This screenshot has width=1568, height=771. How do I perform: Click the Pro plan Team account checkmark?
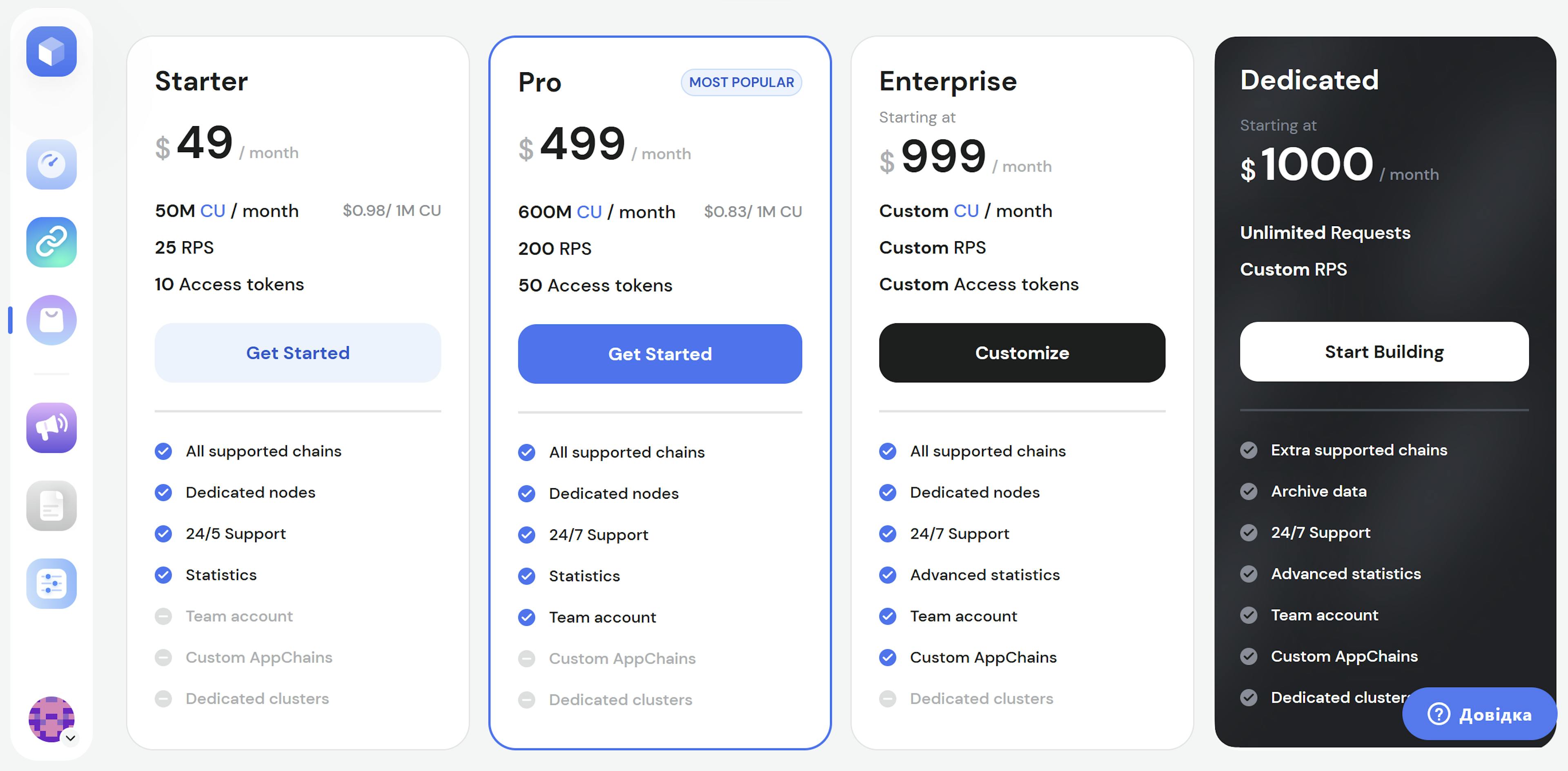pyautogui.click(x=526, y=617)
